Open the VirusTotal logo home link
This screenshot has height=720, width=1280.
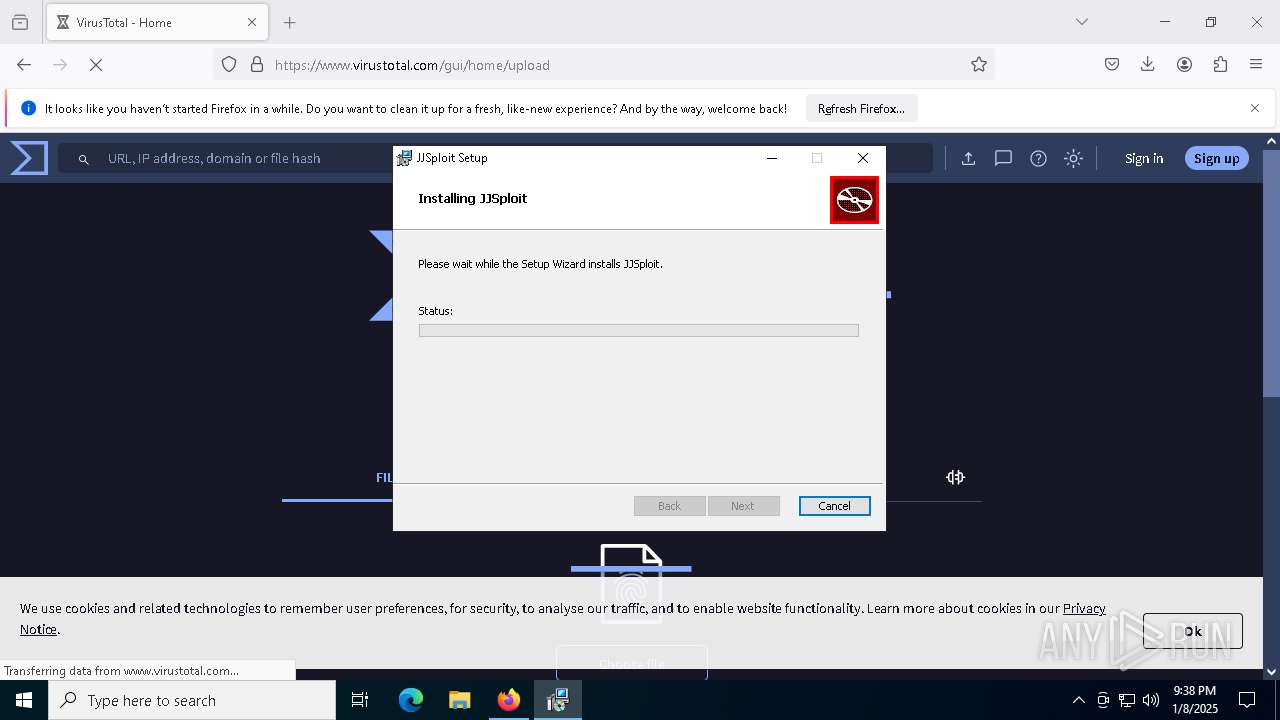29,158
